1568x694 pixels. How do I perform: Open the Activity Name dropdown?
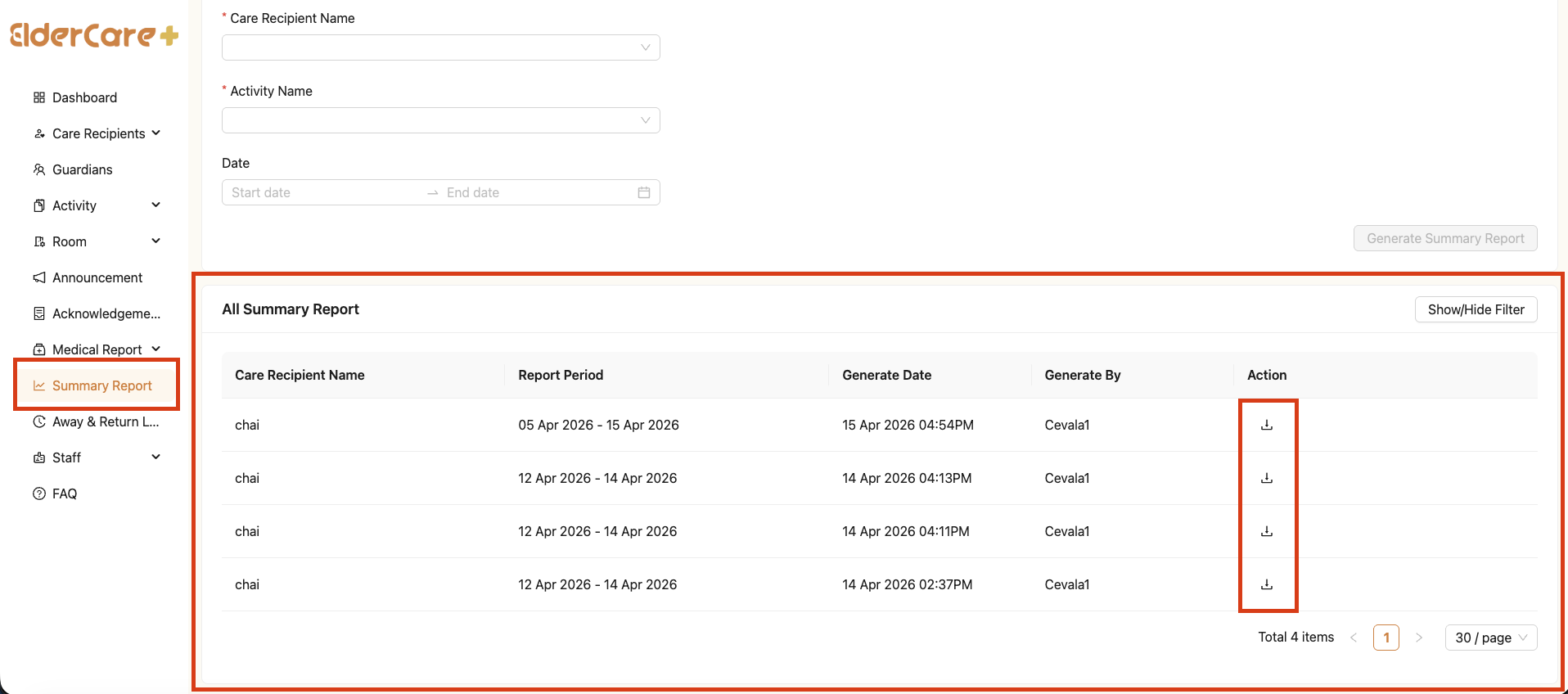(x=440, y=120)
